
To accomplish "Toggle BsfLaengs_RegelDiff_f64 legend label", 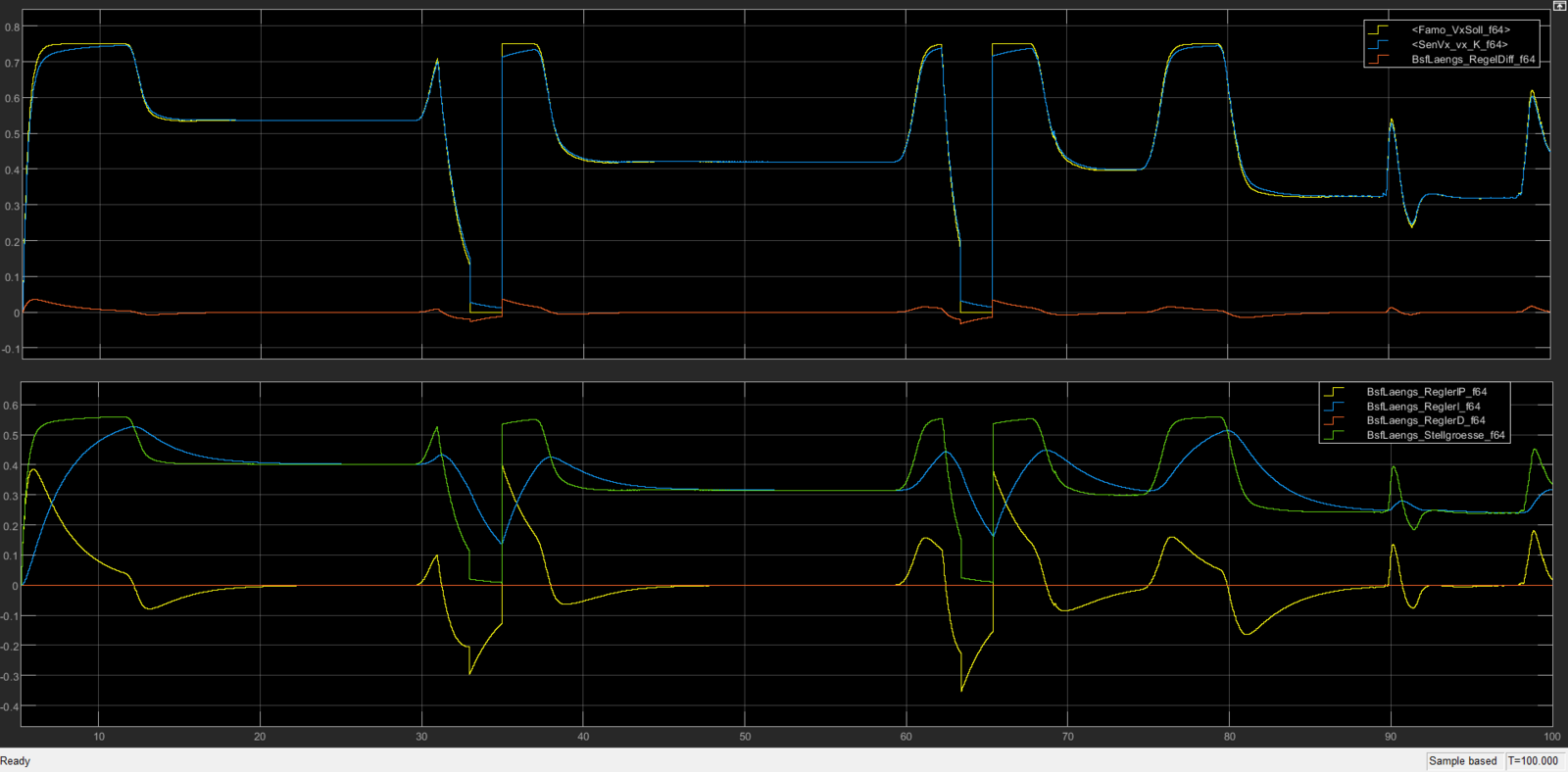I will [x=1473, y=60].
